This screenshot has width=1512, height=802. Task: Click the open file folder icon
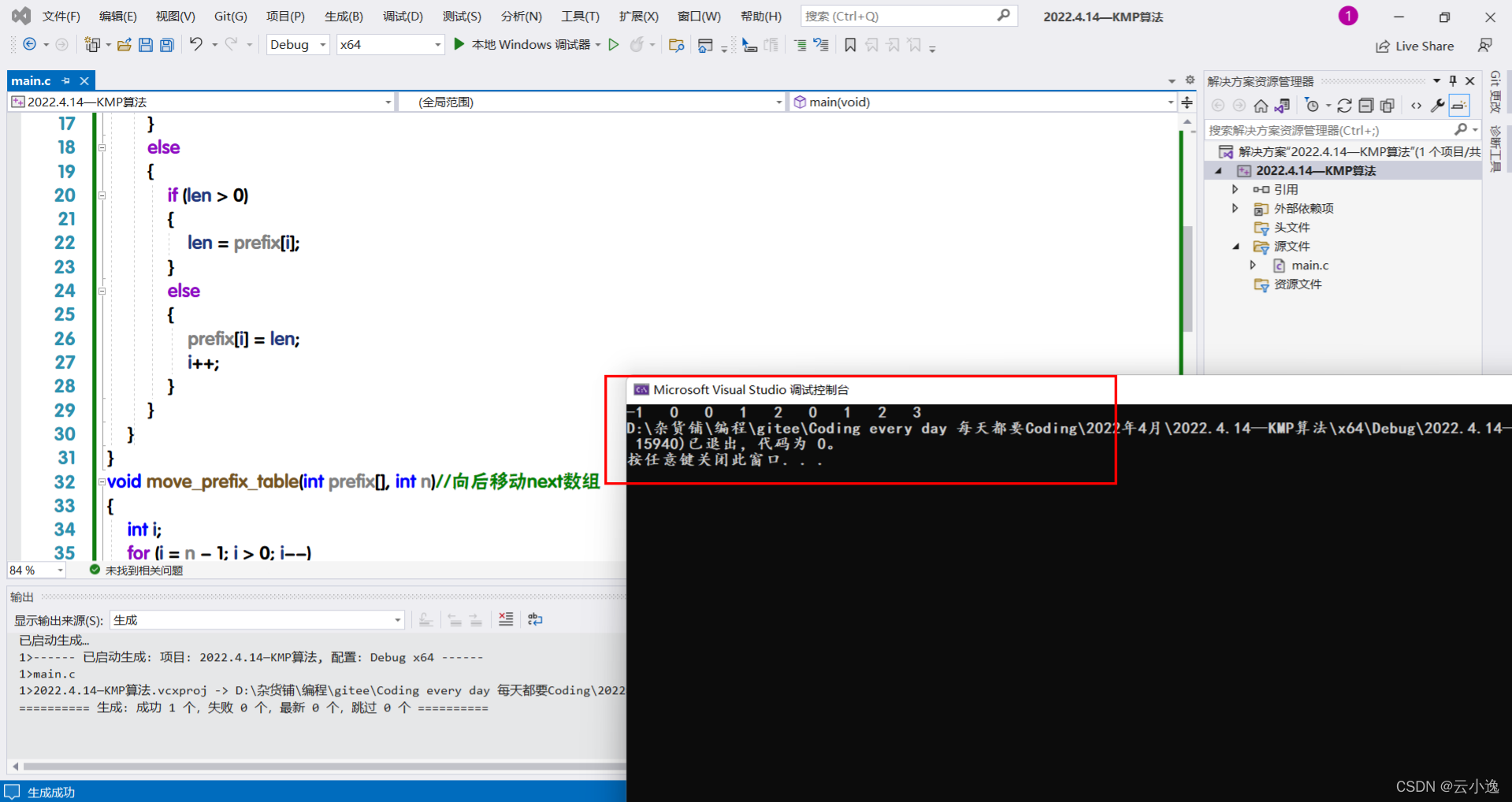pos(124,45)
